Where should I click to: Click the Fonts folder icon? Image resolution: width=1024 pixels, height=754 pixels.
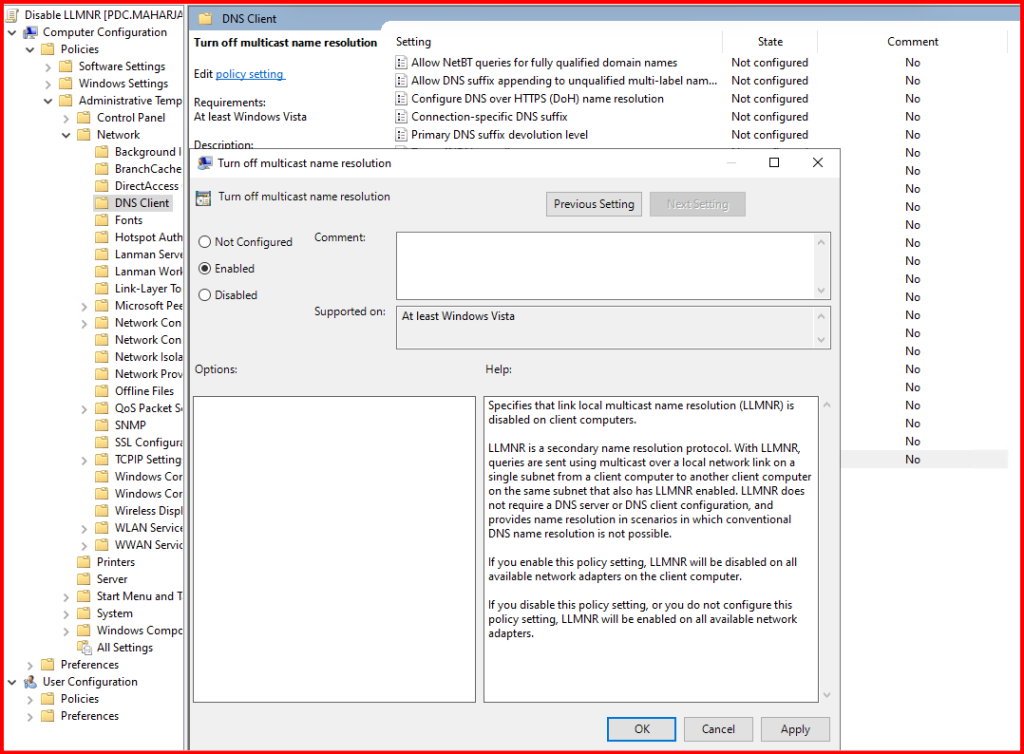click(102, 220)
